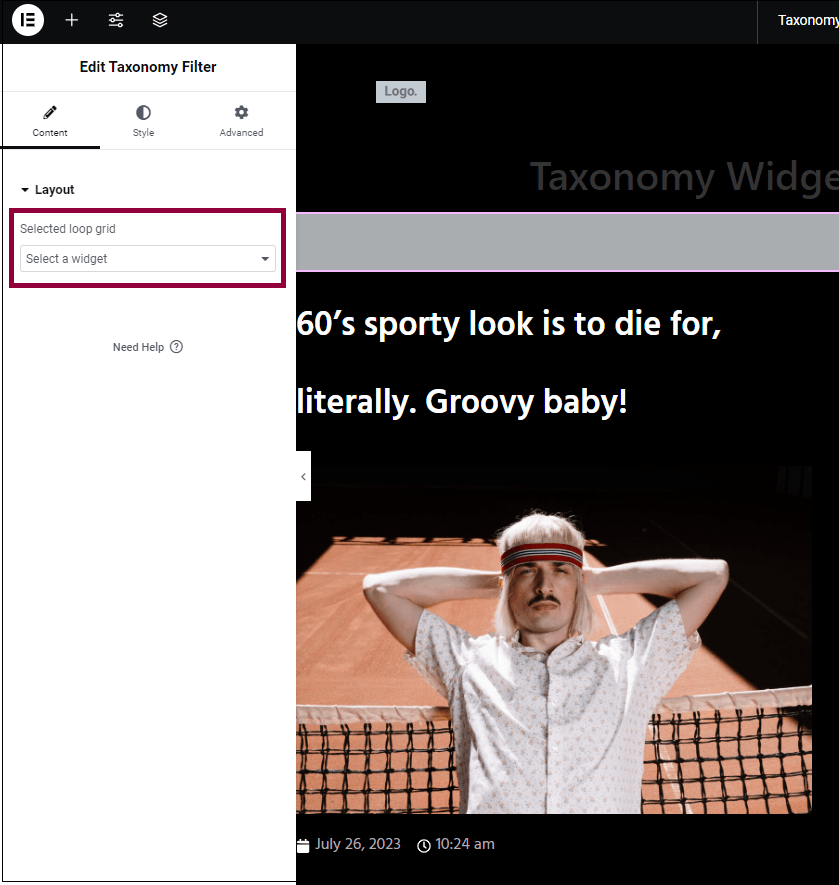This screenshot has width=839, height=885.
Task: Open the Structure navigator layers icon
Action: coord(159,20)
